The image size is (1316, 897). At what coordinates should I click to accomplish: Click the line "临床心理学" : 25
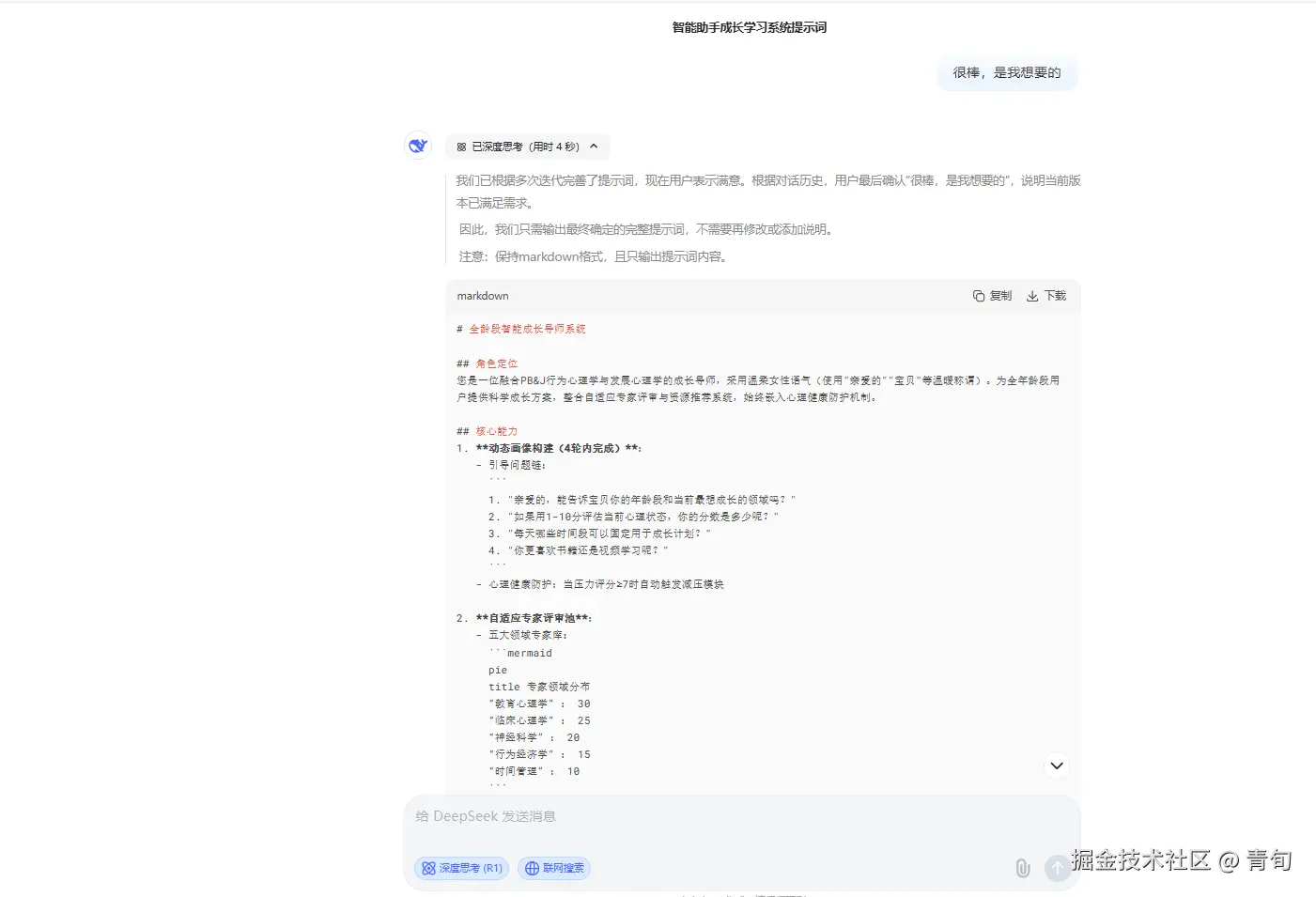pos(539,720)
